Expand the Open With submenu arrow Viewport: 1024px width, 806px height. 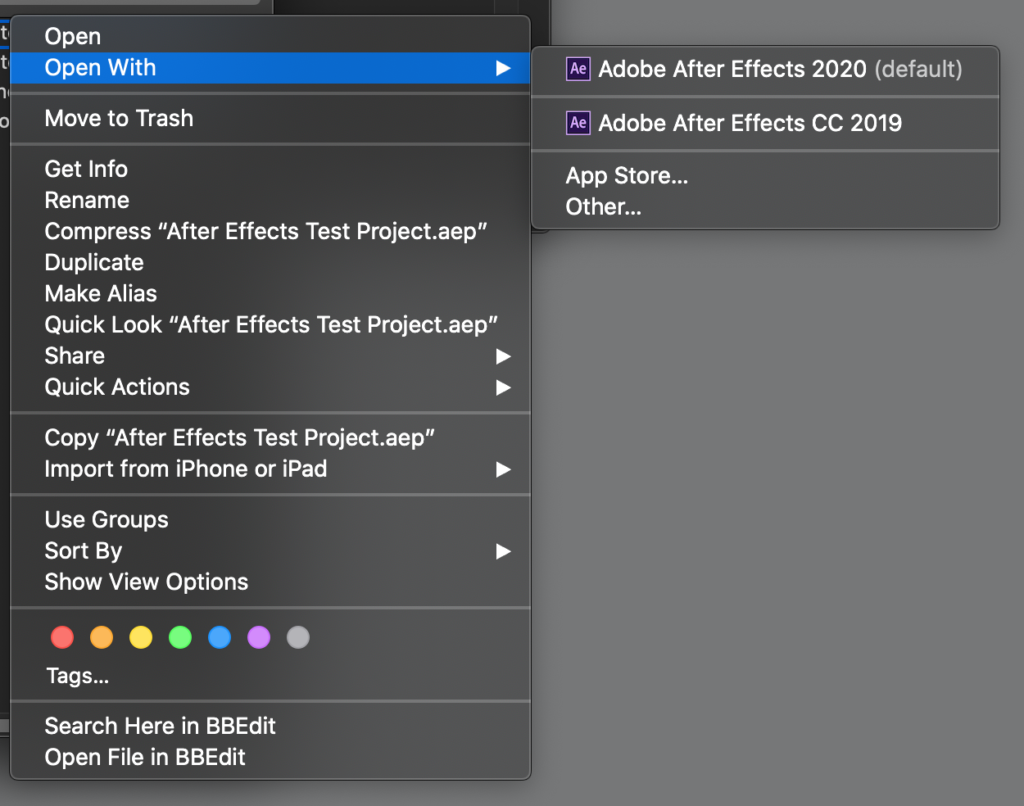[503, 68]
